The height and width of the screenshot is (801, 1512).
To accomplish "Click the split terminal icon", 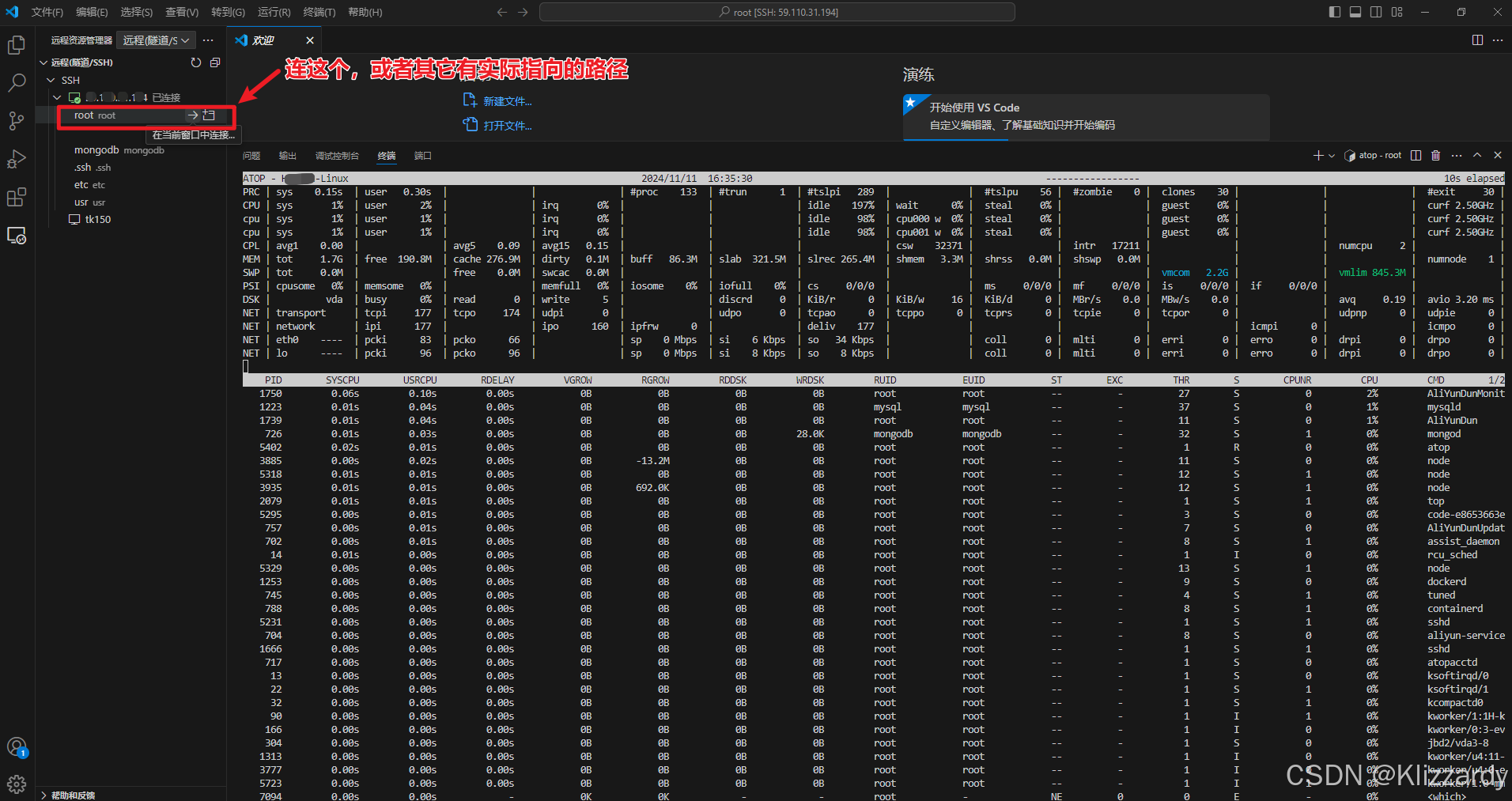I will [x=1416, y=156].
